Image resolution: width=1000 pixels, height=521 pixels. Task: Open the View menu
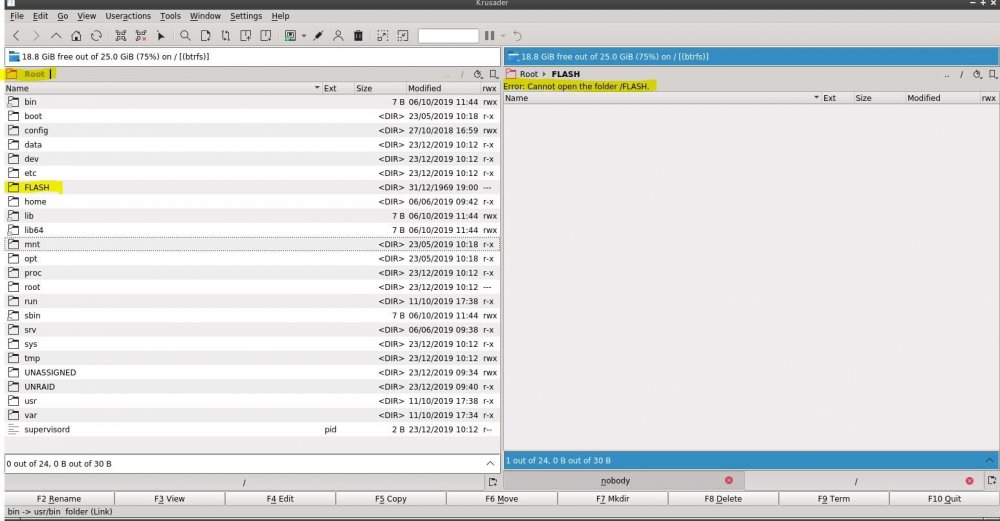pyautogui.click(x=87, y=16)
